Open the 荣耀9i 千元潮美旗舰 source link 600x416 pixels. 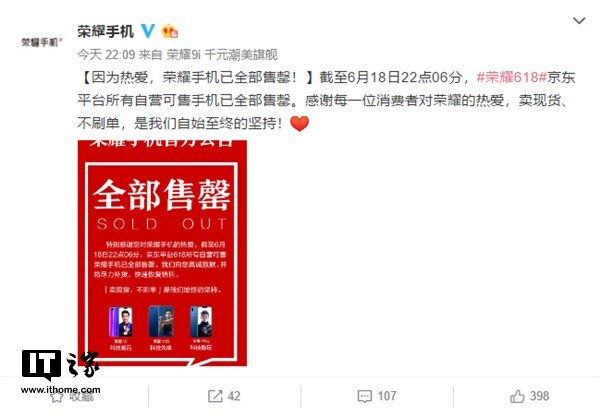[222, 55]
